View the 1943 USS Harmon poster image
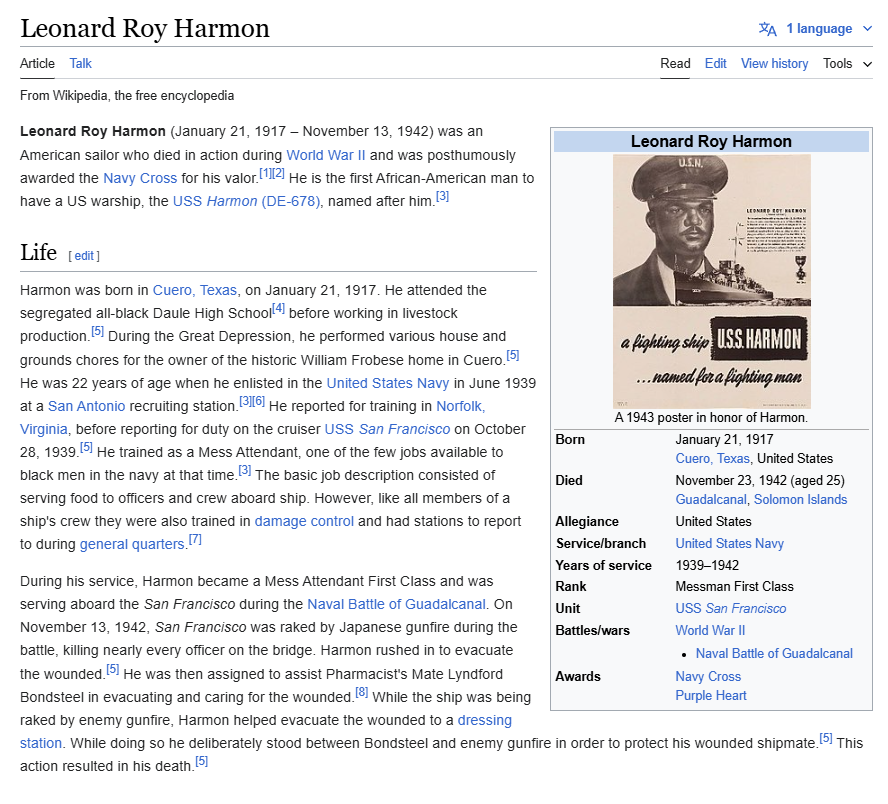The width and height of the screenshot is (888, 804). (x=712, y=281)
